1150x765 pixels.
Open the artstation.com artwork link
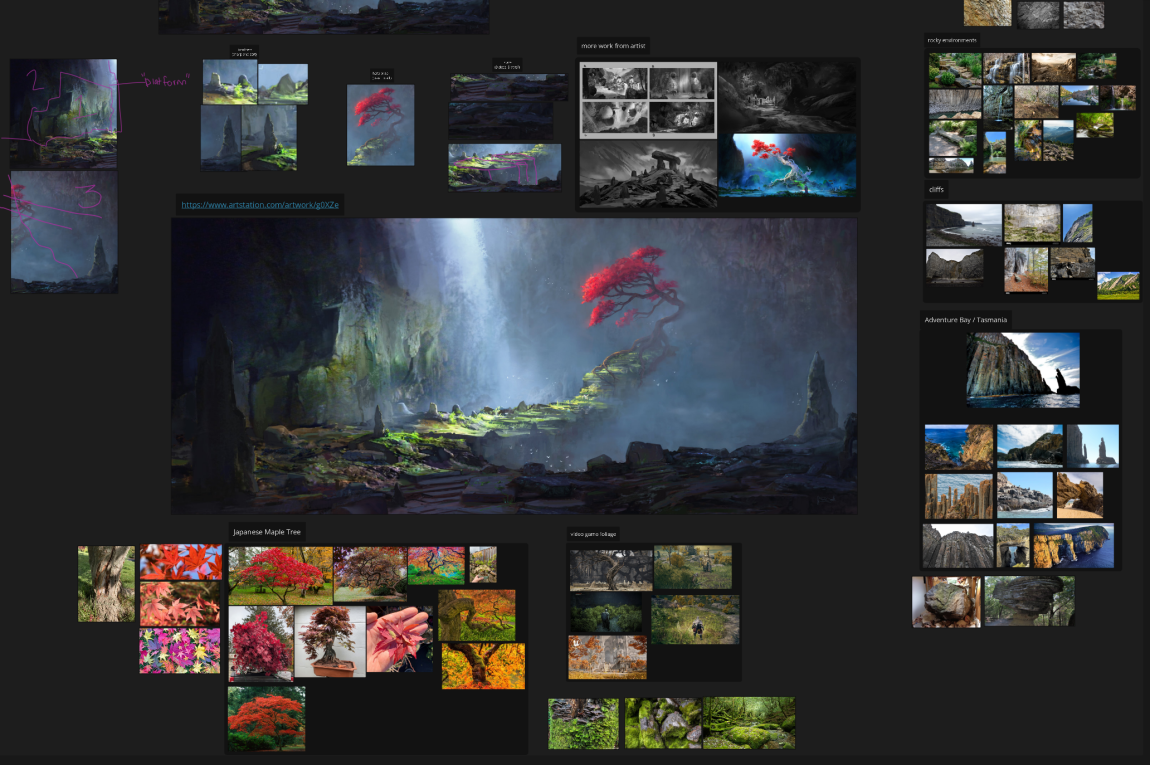tap(260, 205)
